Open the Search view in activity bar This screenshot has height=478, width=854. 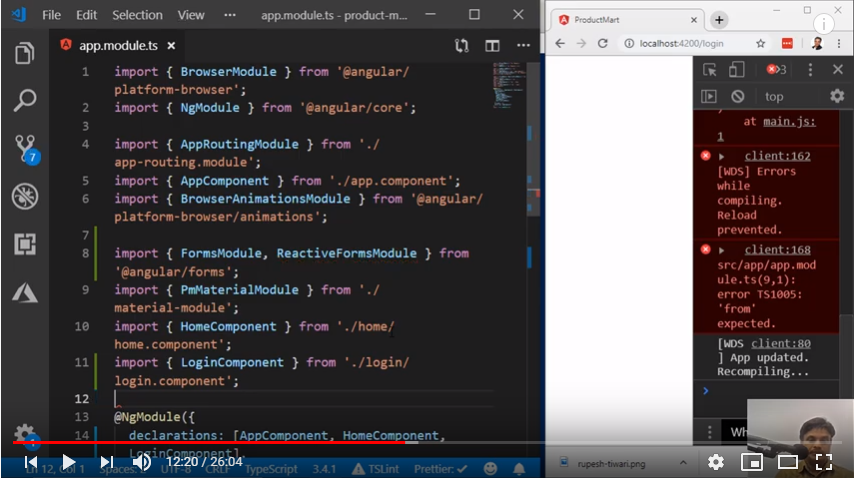pyautogui.click(x=25, y=100)
